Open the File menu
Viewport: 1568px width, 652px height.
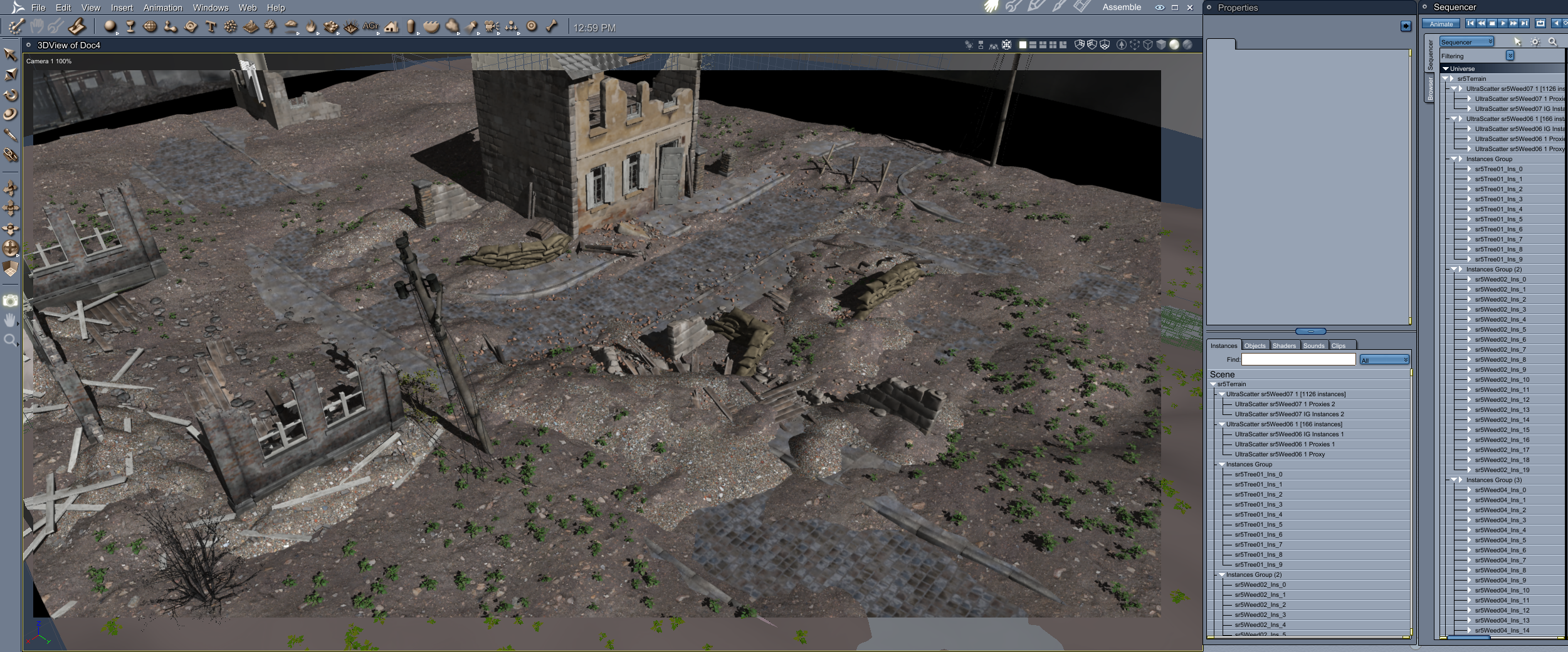tap(38, 8)
